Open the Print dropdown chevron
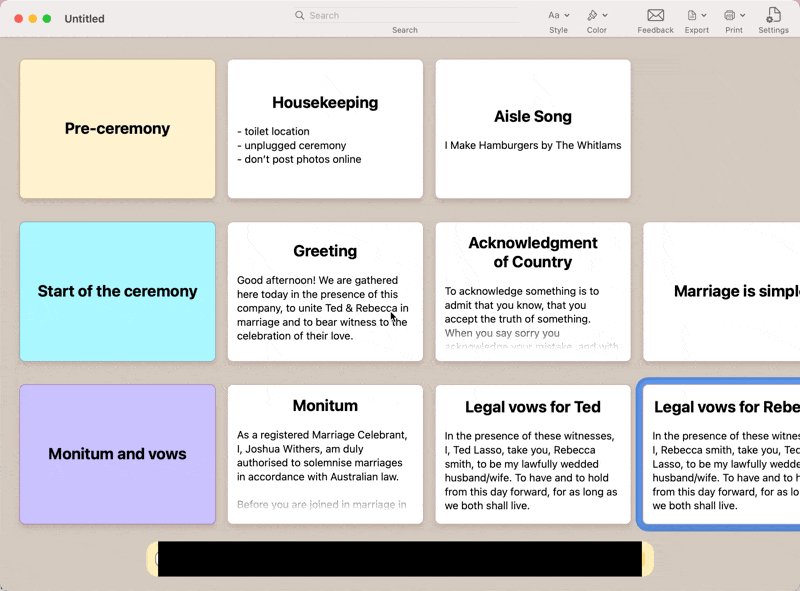This screenshot has height=591, width=800. click(743, 15)
